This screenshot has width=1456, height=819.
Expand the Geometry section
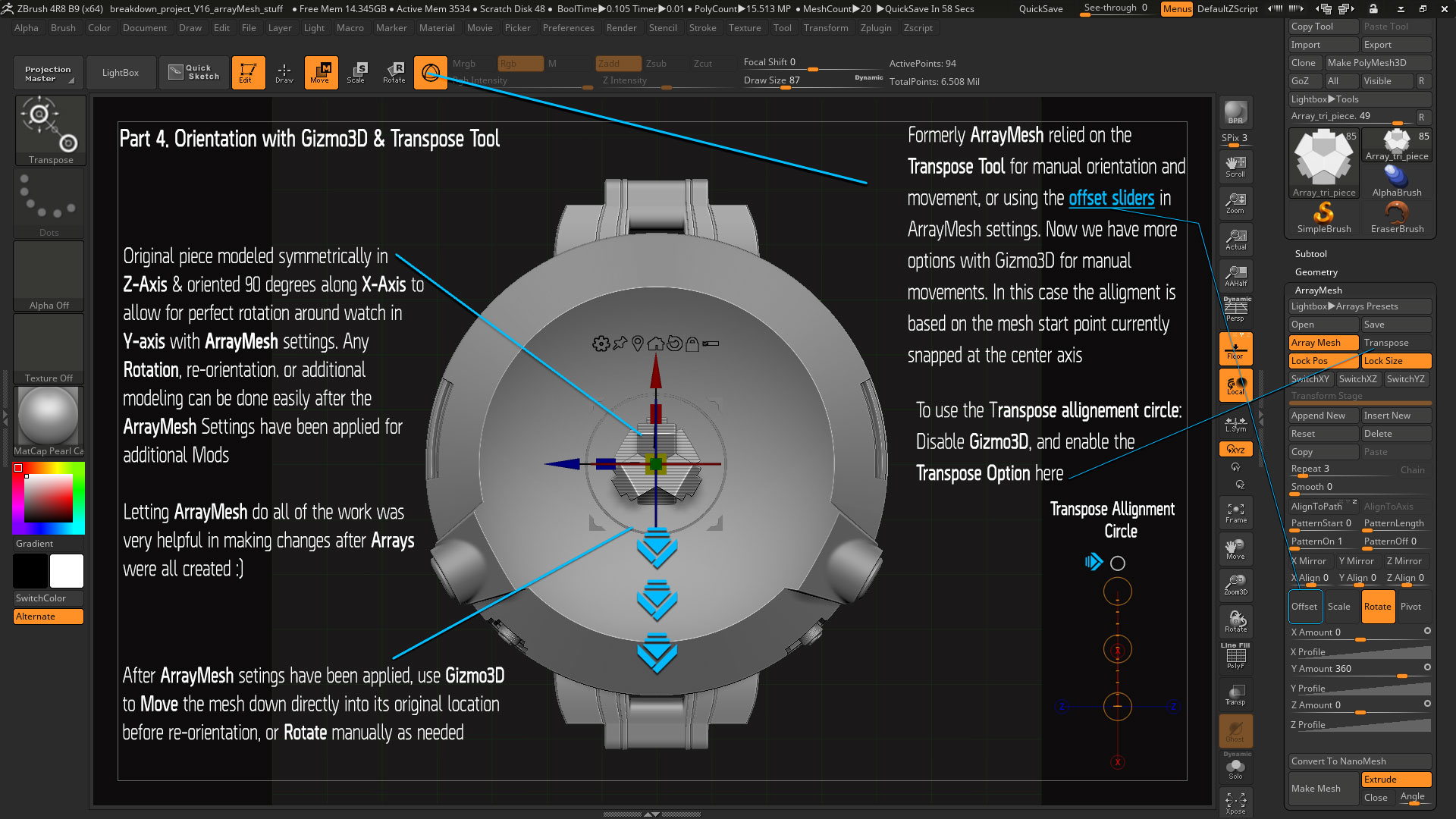coord(1316,272)
